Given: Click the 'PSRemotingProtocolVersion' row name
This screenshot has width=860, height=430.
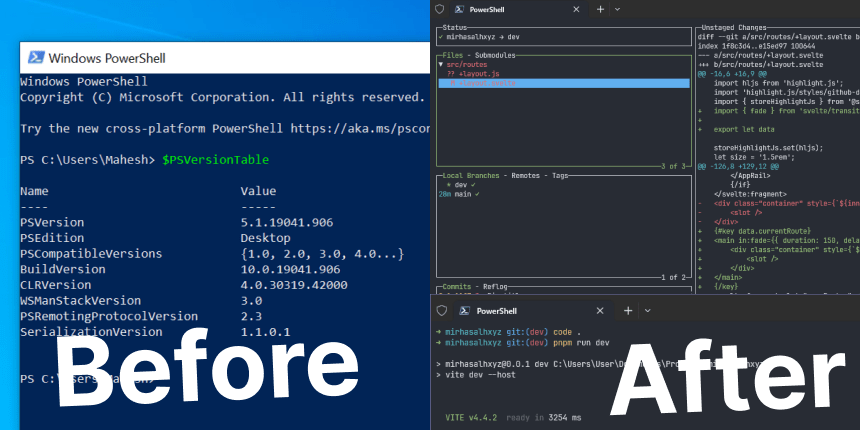Looking at the screenshot, I should point(109,316).
